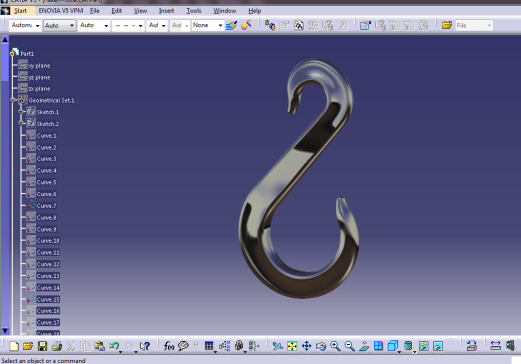
Task: Open the File dropdown on the toolbar
Action: pos(474,25)
